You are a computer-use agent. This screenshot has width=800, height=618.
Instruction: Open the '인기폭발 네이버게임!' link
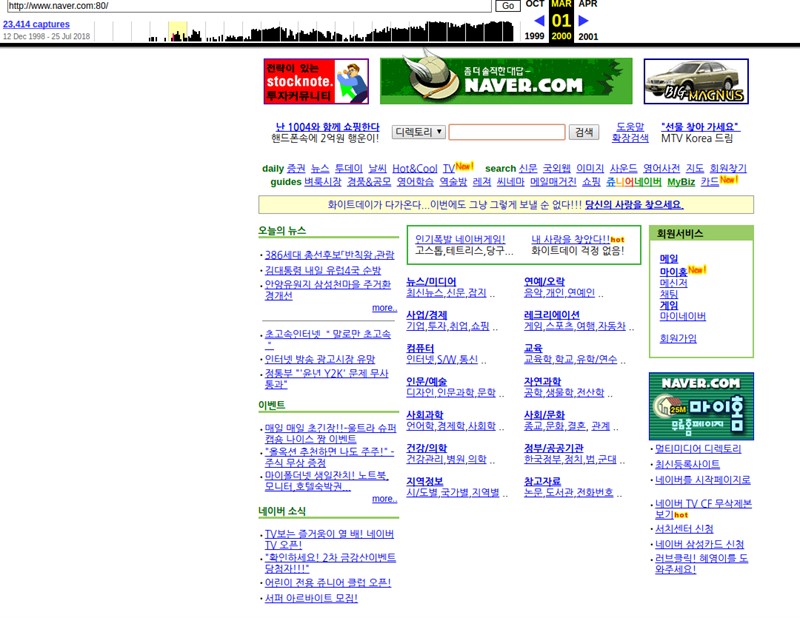pos(460,239)
